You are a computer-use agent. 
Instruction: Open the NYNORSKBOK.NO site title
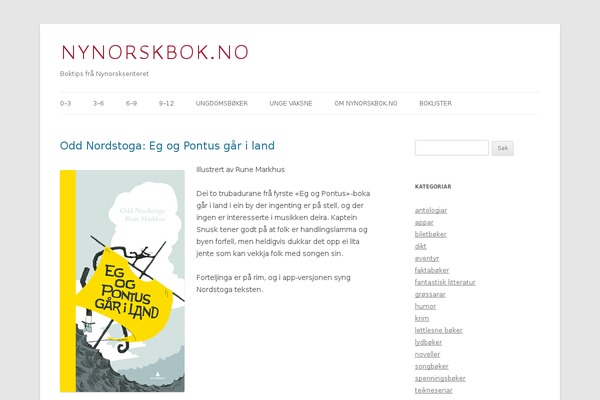point(155,52)
